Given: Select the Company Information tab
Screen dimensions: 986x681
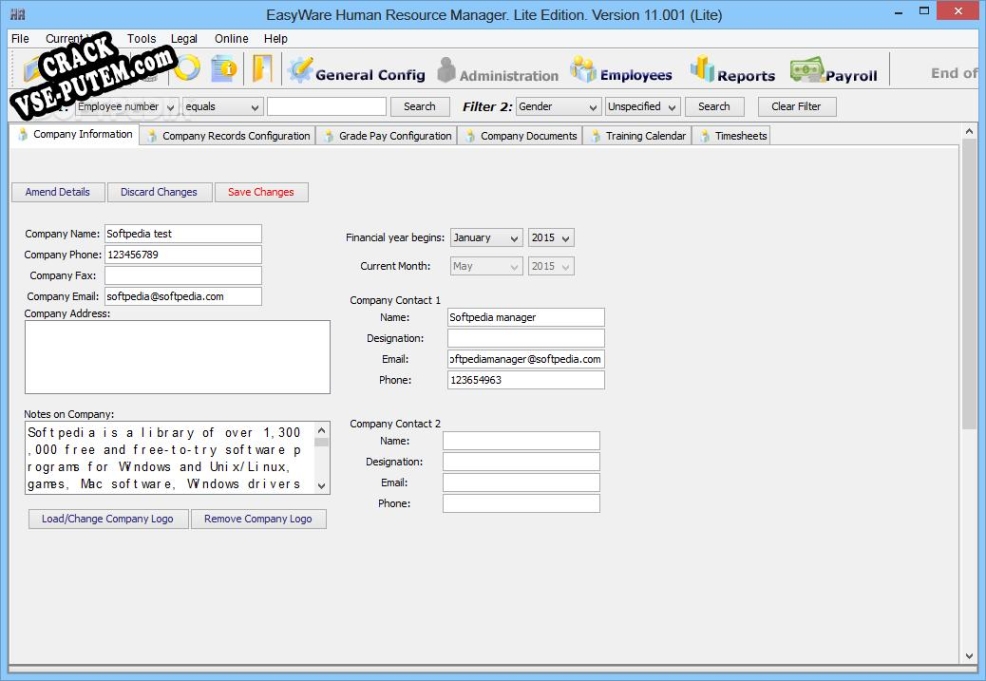Looking at the screenshot, I should click(x=75, y=135).
